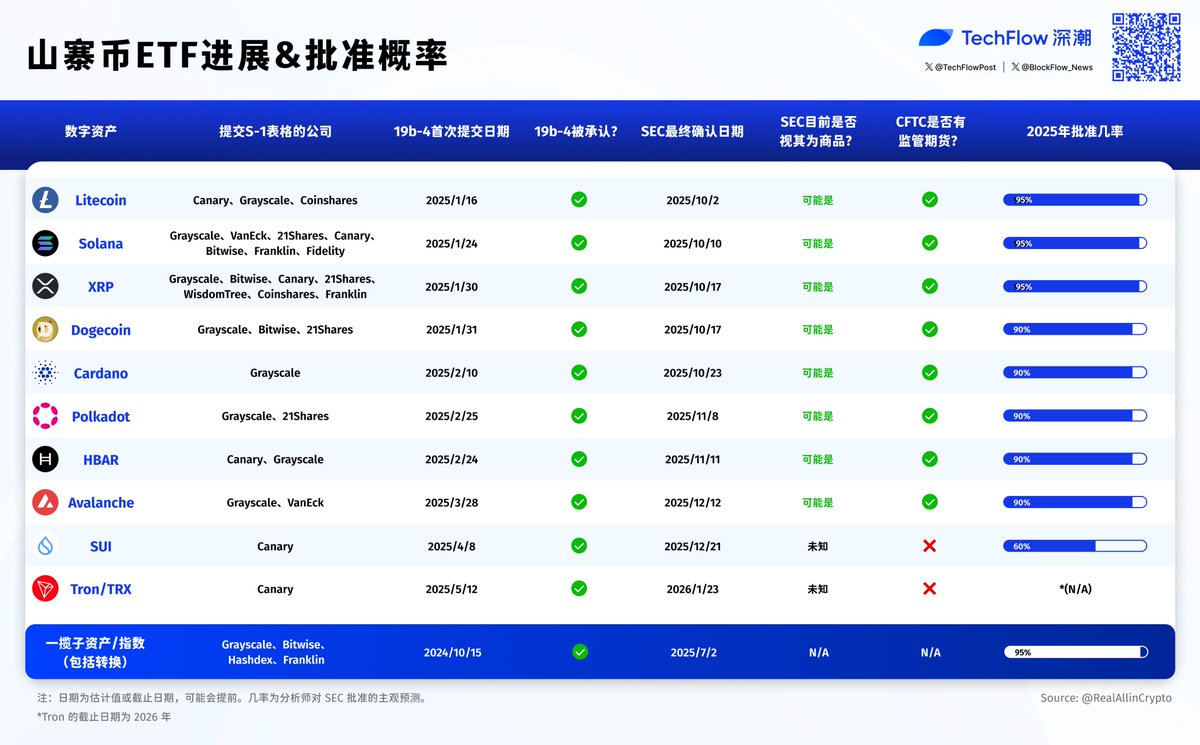Click the 山寨币ETF进展&批准概率 title
The height and width of the screenshot is (745, 1200).
[x=237, y=55]
